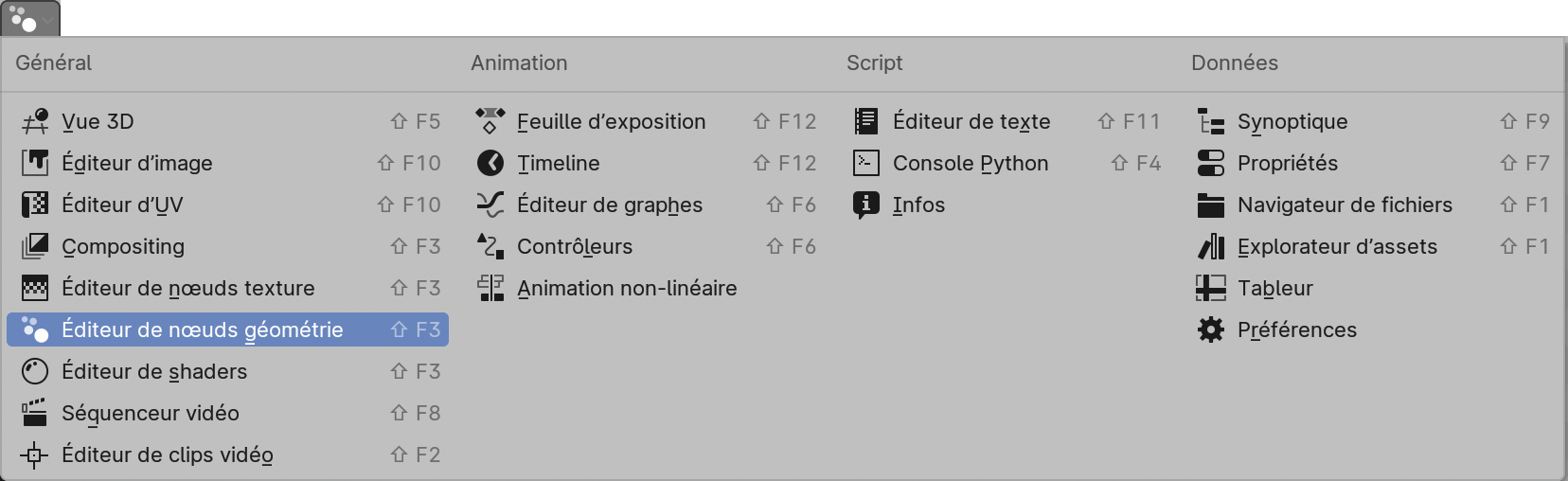Switch to Éditeur de texte
Screen dimensions: 1568x481
point(971,121)
